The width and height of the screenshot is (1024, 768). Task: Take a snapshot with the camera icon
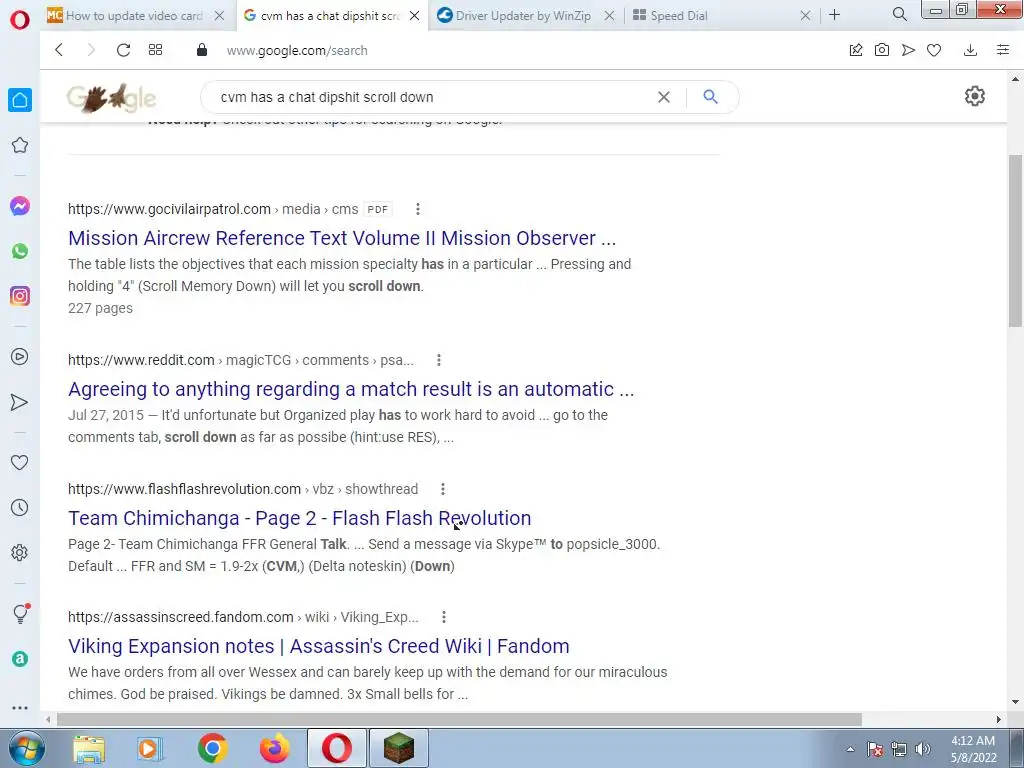click(x=882, y=50)
